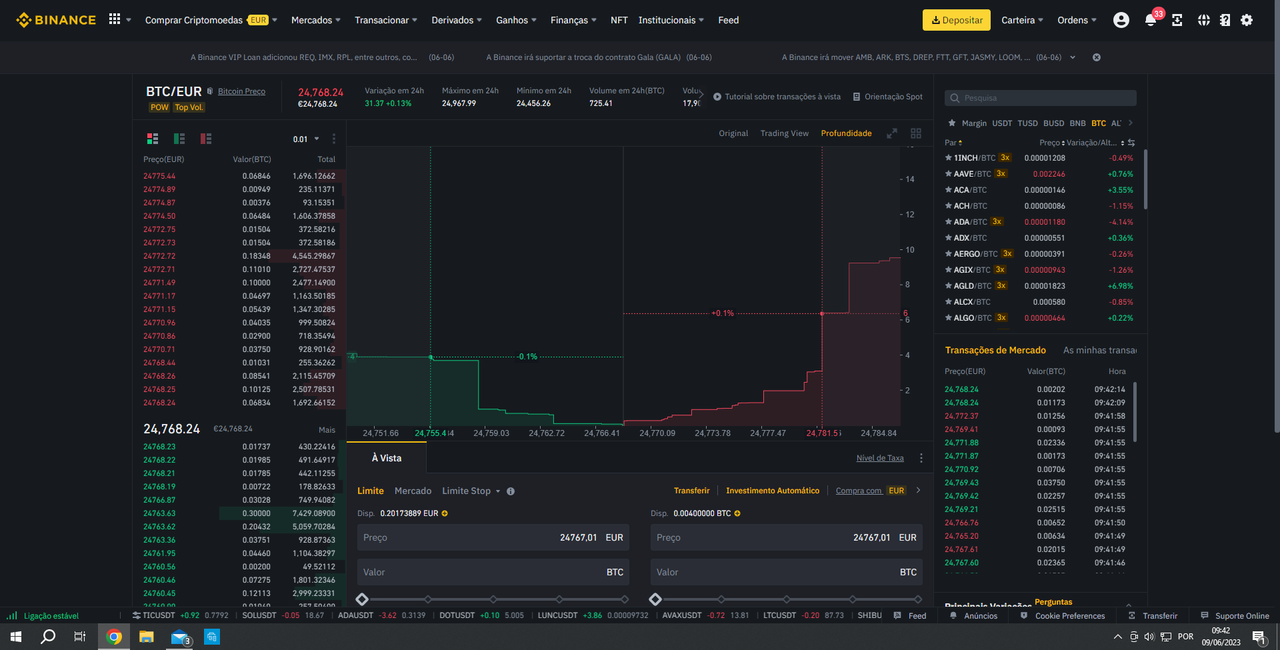The image size is (1280, 650).
Task: Favorite the ALCX/BTC pair star
Action: point(949,302)
